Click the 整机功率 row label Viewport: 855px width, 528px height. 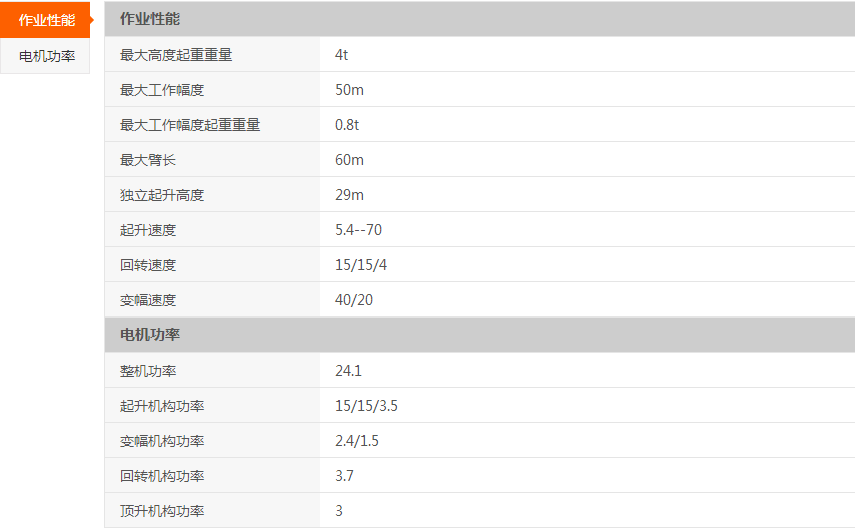coord(148,371)
